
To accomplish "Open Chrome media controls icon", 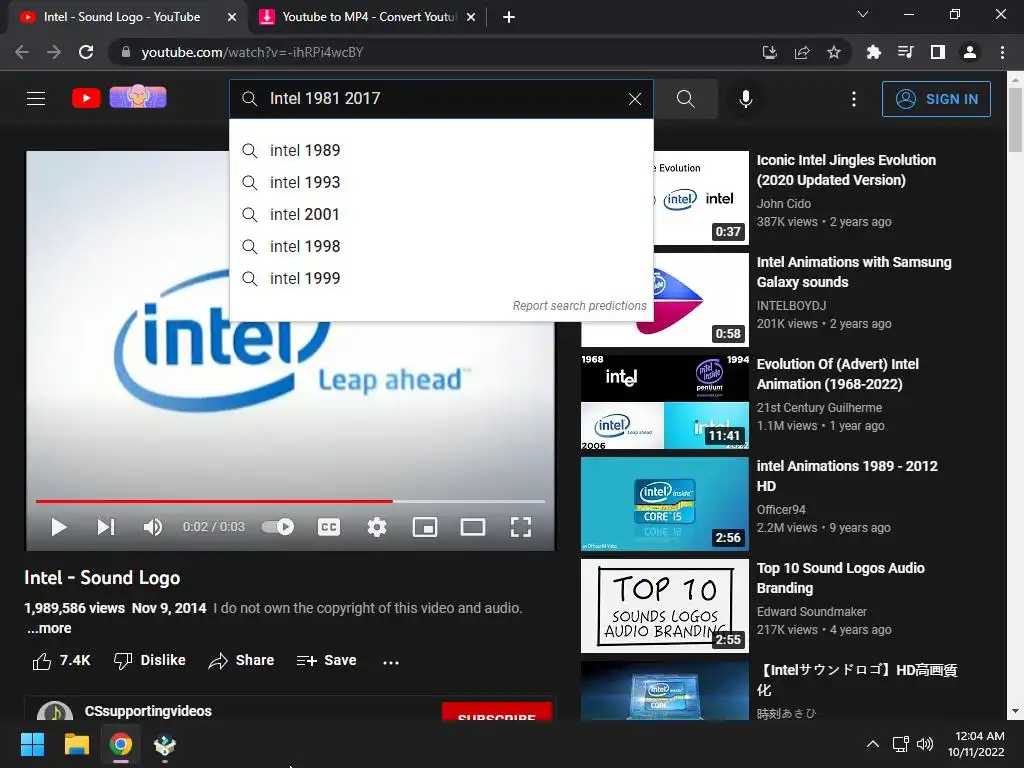I will [905, 52].
